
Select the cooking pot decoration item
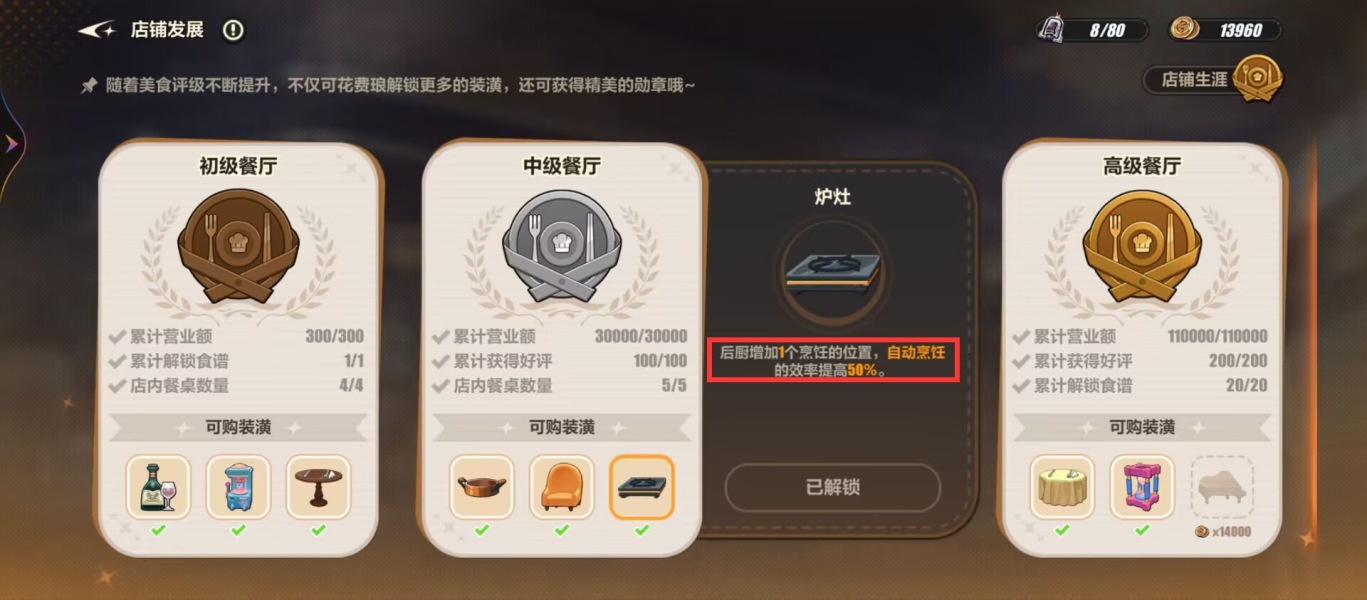482,487
